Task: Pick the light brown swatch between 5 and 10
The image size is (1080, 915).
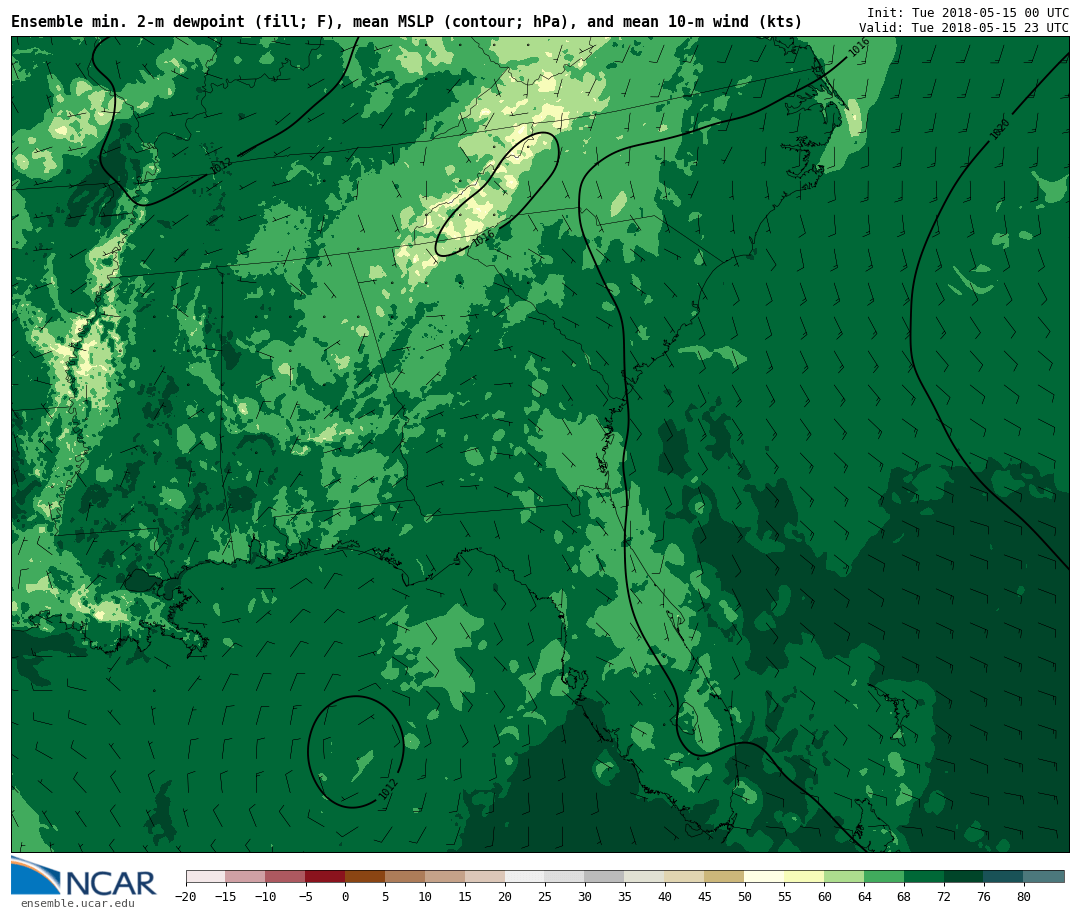Action: [405, 876]
